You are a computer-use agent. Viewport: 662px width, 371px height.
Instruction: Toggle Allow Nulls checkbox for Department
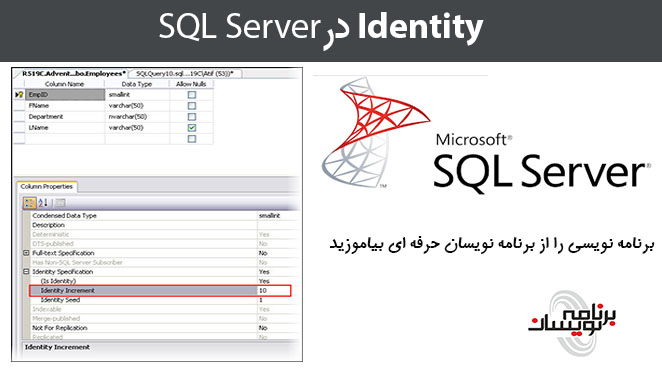(192, 116)
